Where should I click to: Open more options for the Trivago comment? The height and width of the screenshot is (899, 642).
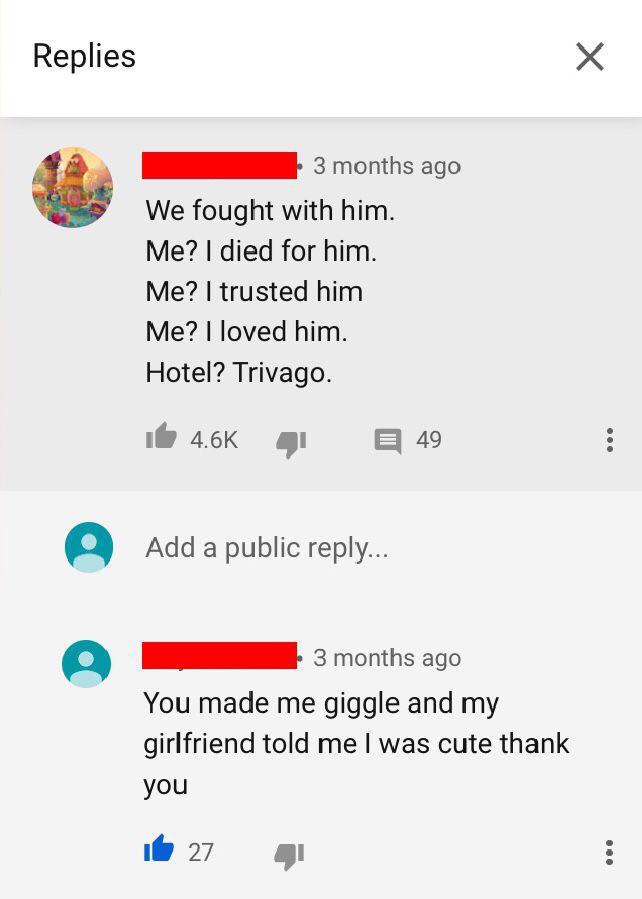click(x=610, y=440)
